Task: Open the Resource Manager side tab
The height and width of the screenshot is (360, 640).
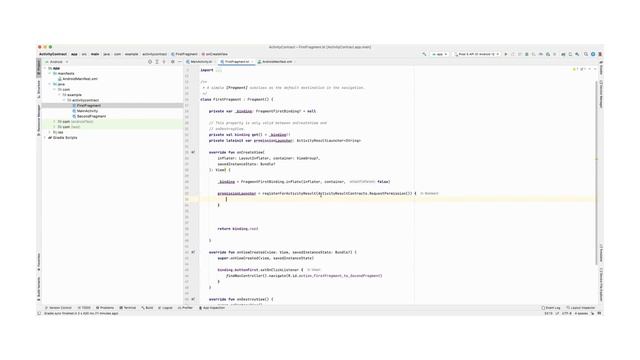Action: click(x=39, y=120)
